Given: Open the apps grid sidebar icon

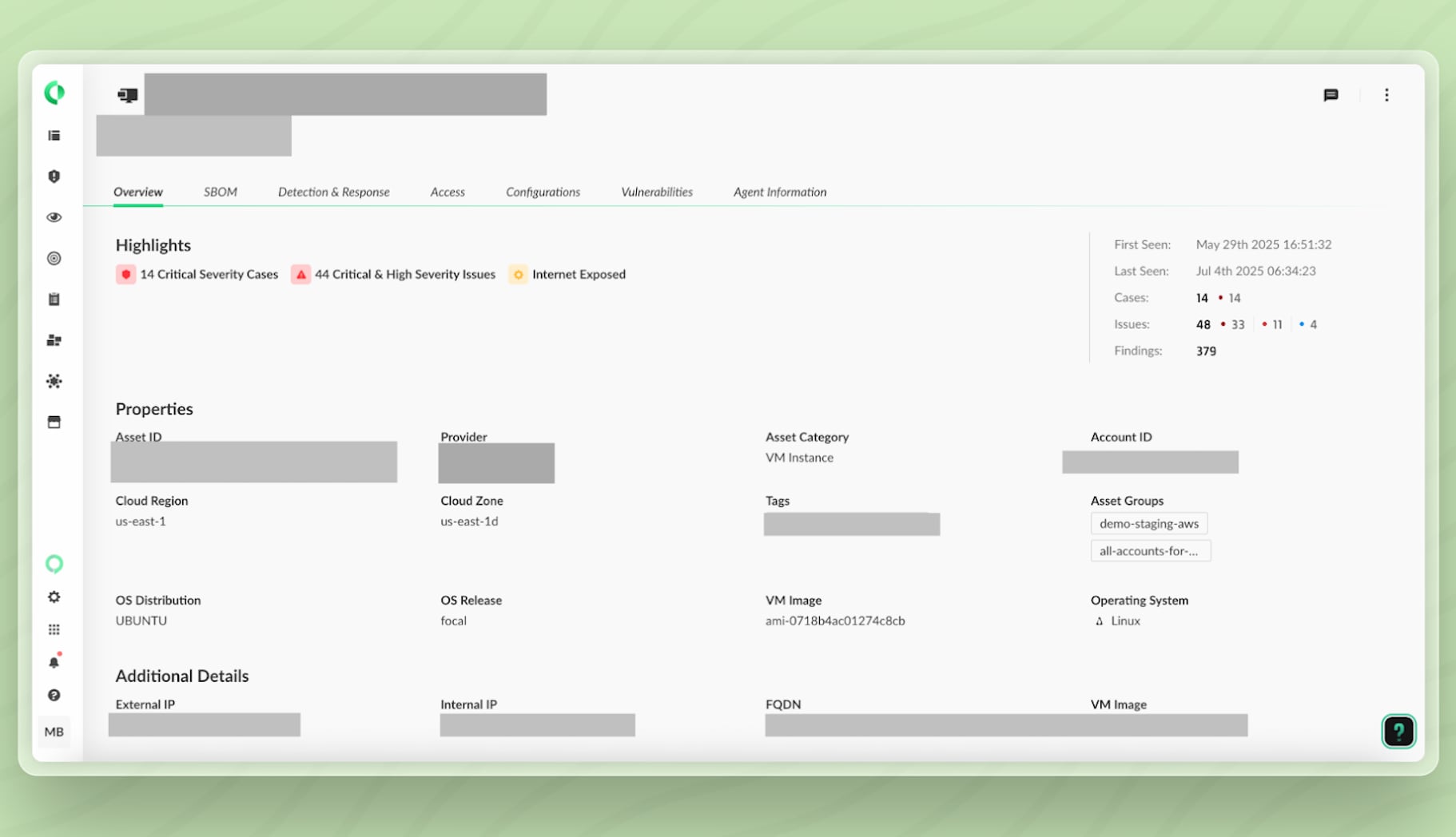Looking at the screenshot, I should click(54, 630).
